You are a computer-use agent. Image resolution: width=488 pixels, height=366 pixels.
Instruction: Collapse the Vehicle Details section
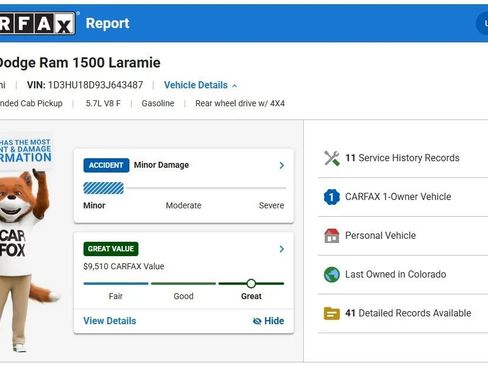[x=200, y=85]
